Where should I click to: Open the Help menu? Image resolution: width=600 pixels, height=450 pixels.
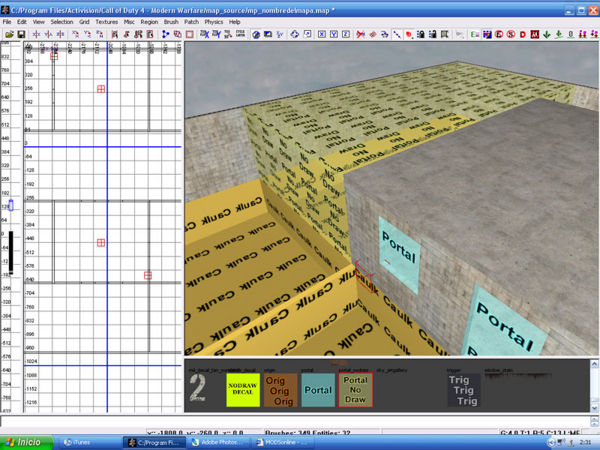click(x=235, y=22)
